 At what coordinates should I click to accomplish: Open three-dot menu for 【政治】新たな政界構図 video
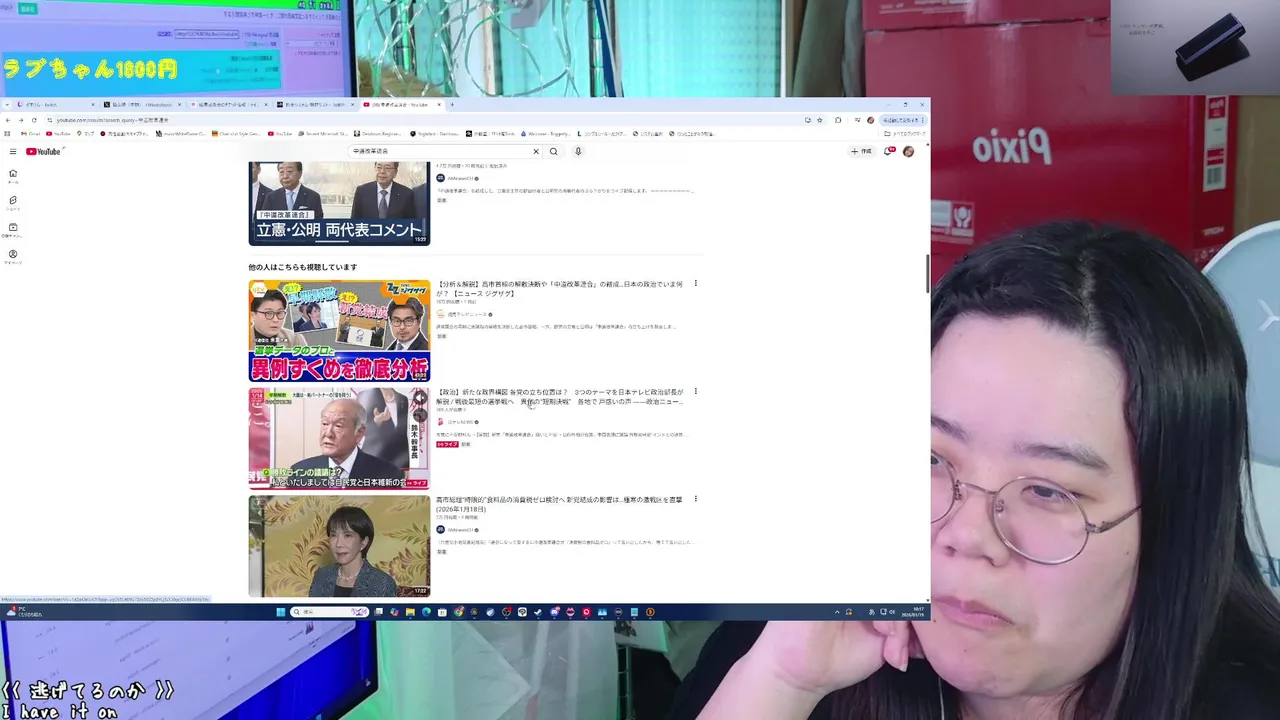click(x=696, y=392)
